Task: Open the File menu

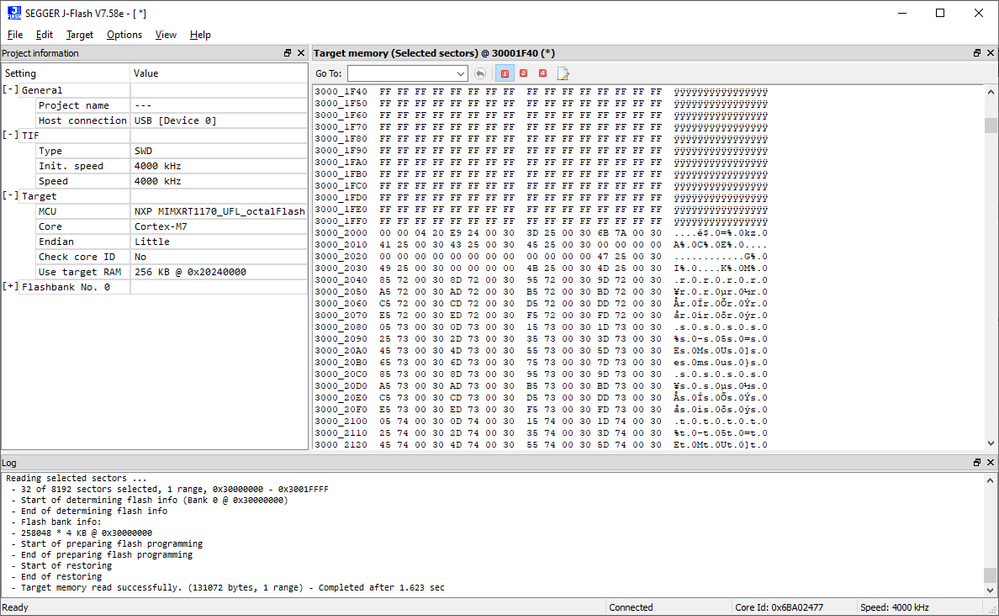Action: [15, 34]
